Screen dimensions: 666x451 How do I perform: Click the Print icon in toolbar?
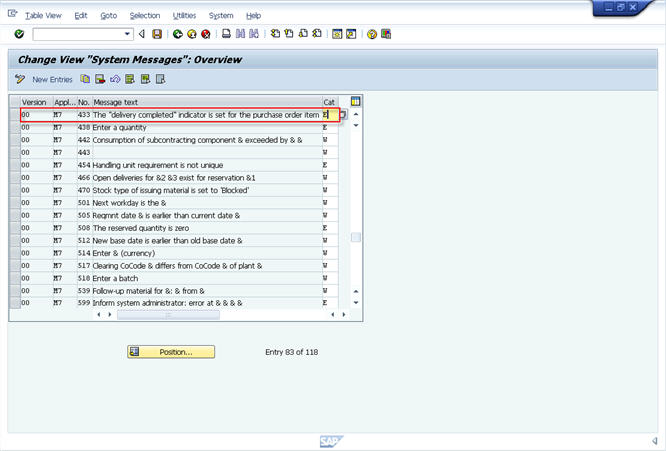[227, 33]
